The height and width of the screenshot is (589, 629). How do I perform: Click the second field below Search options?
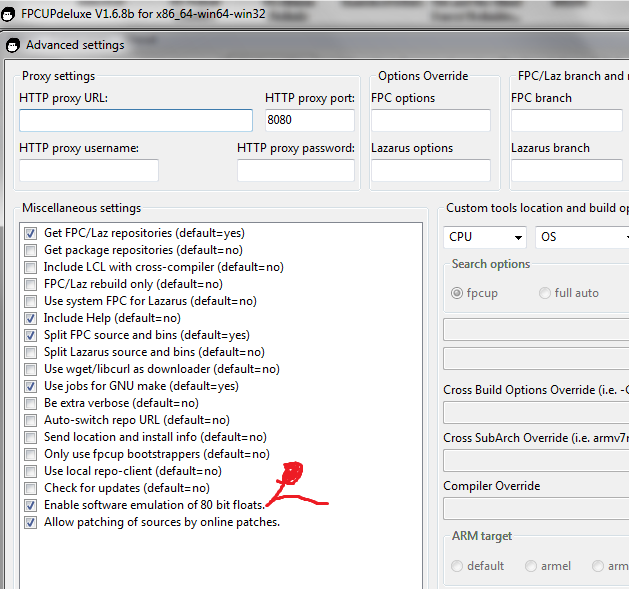(x=536, y=359)
